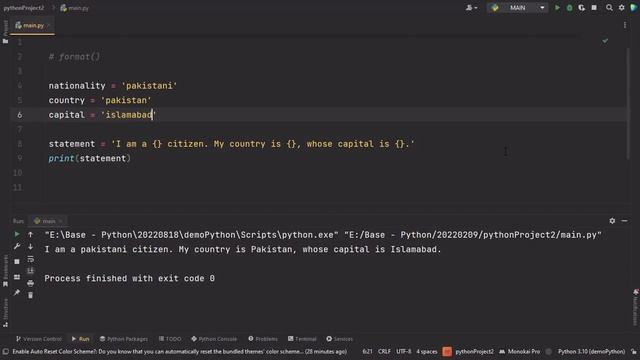
Task: Click the Auto Reset Color Scheme status message
Action: click(180, 351)
